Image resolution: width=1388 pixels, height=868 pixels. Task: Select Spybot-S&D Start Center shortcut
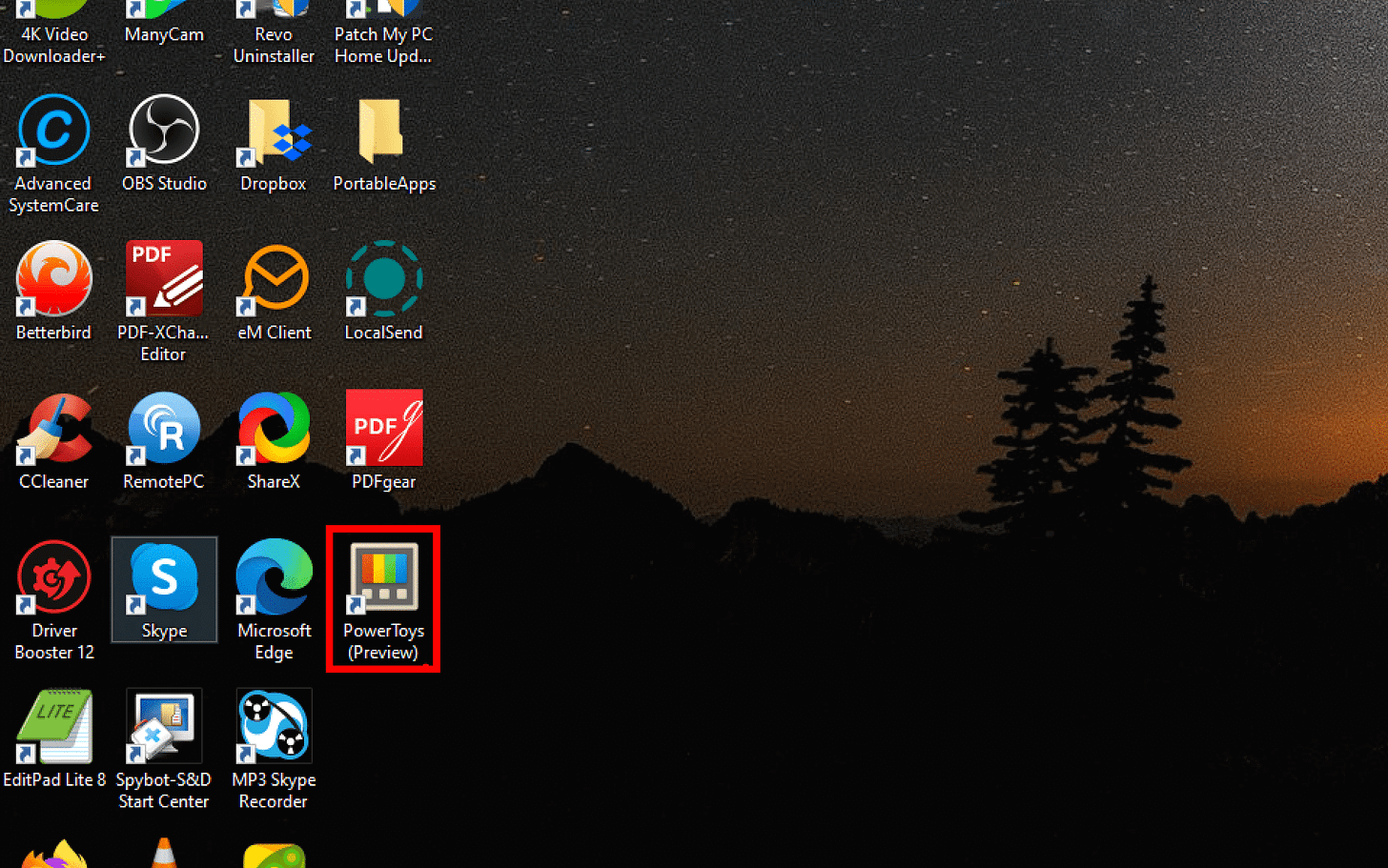(x=164, y=748)
